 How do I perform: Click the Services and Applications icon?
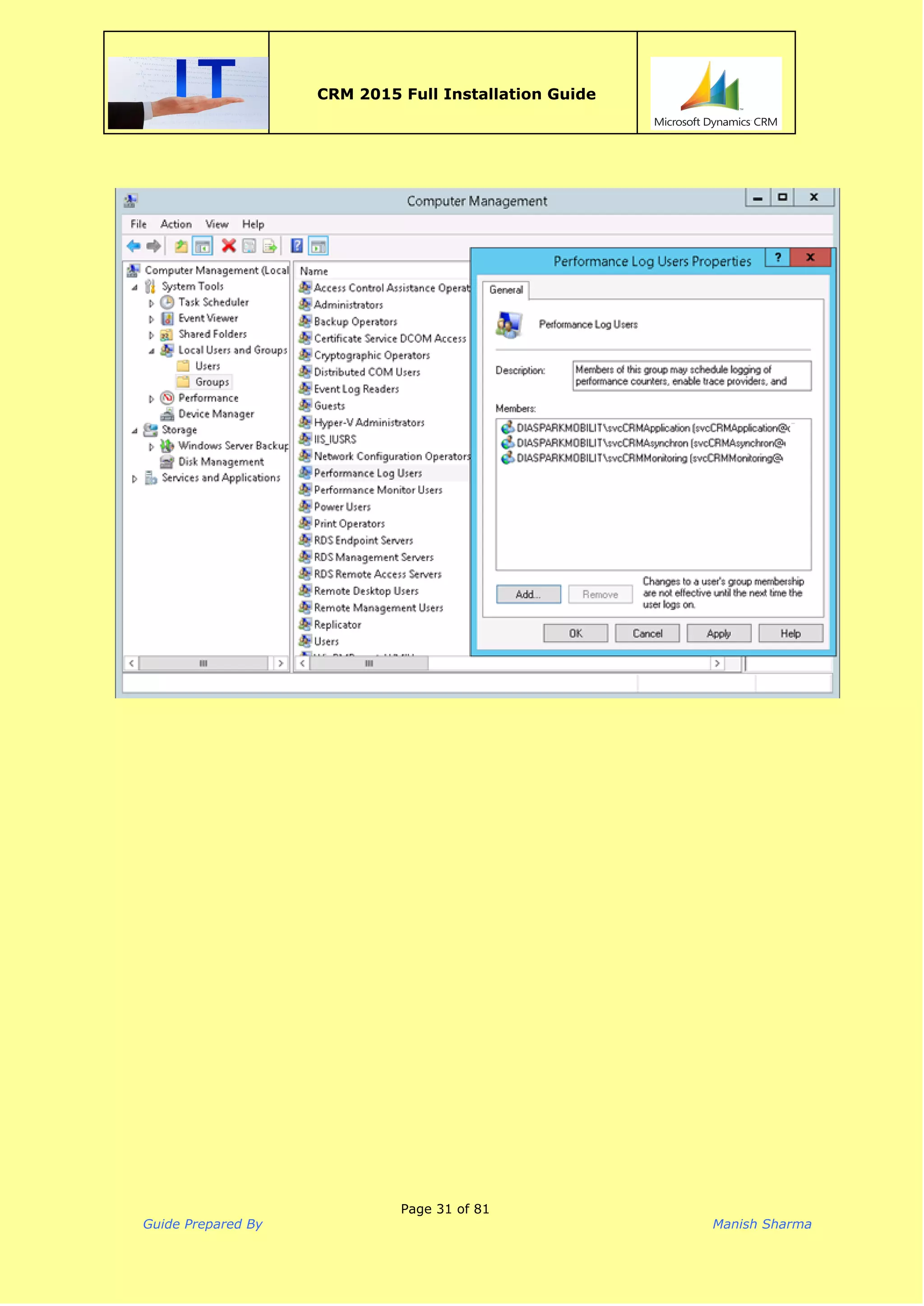[151, 478]
